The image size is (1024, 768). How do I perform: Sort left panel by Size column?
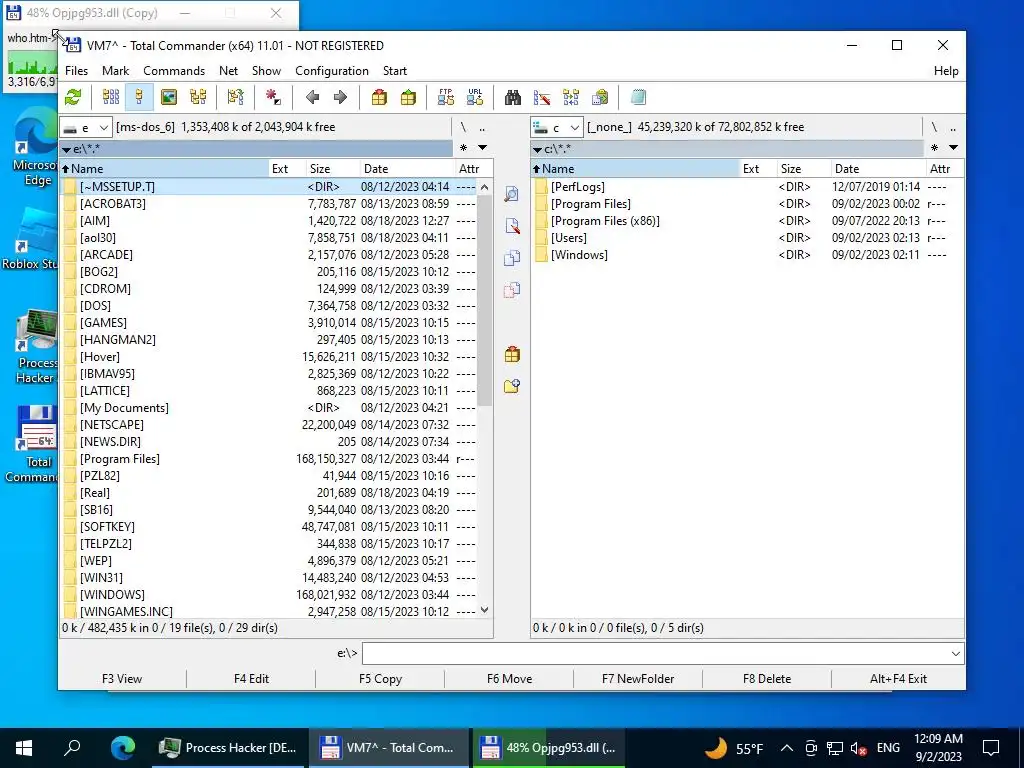click(x=332, y=168)
